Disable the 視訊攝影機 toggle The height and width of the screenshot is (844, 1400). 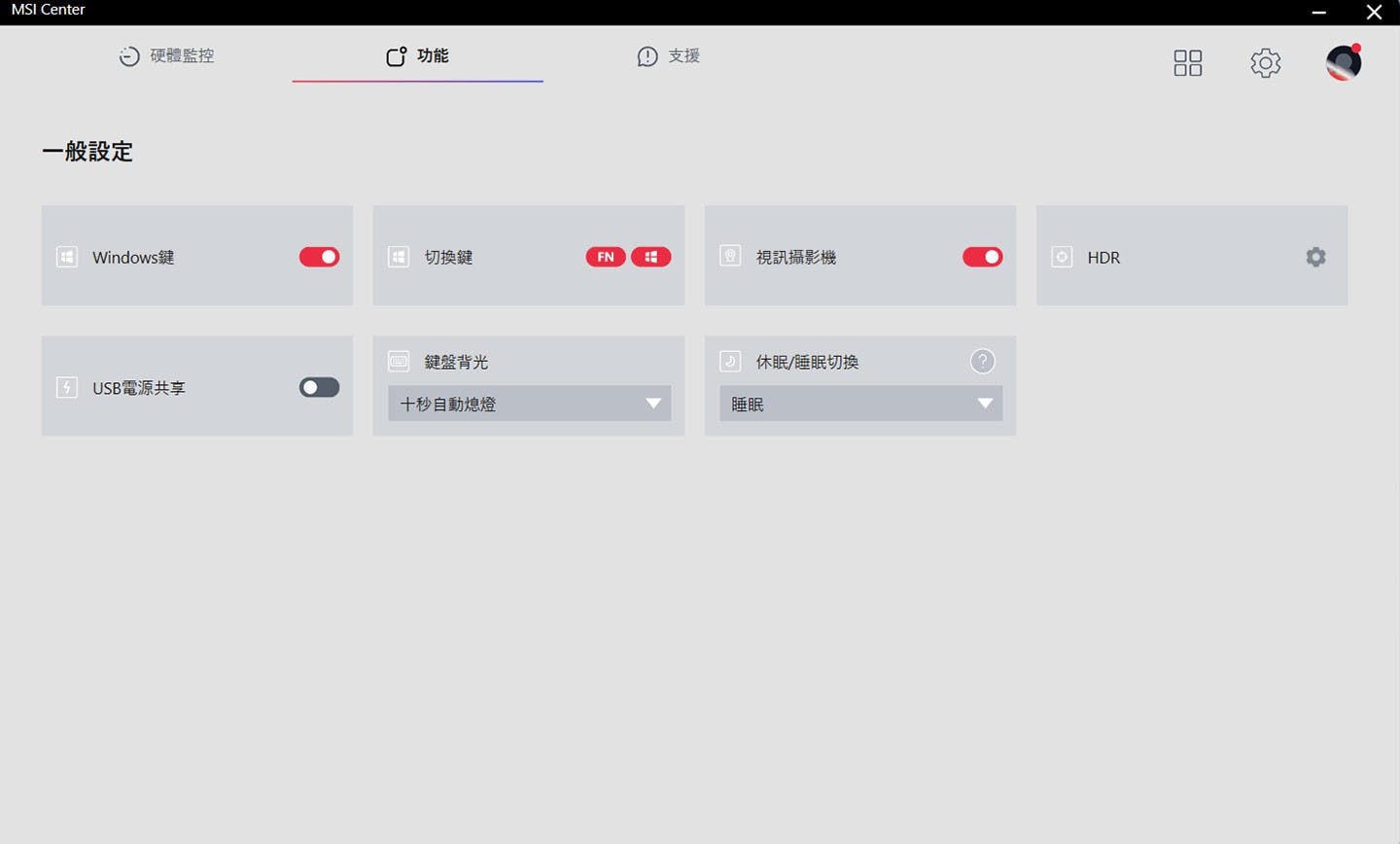point(982,257)
